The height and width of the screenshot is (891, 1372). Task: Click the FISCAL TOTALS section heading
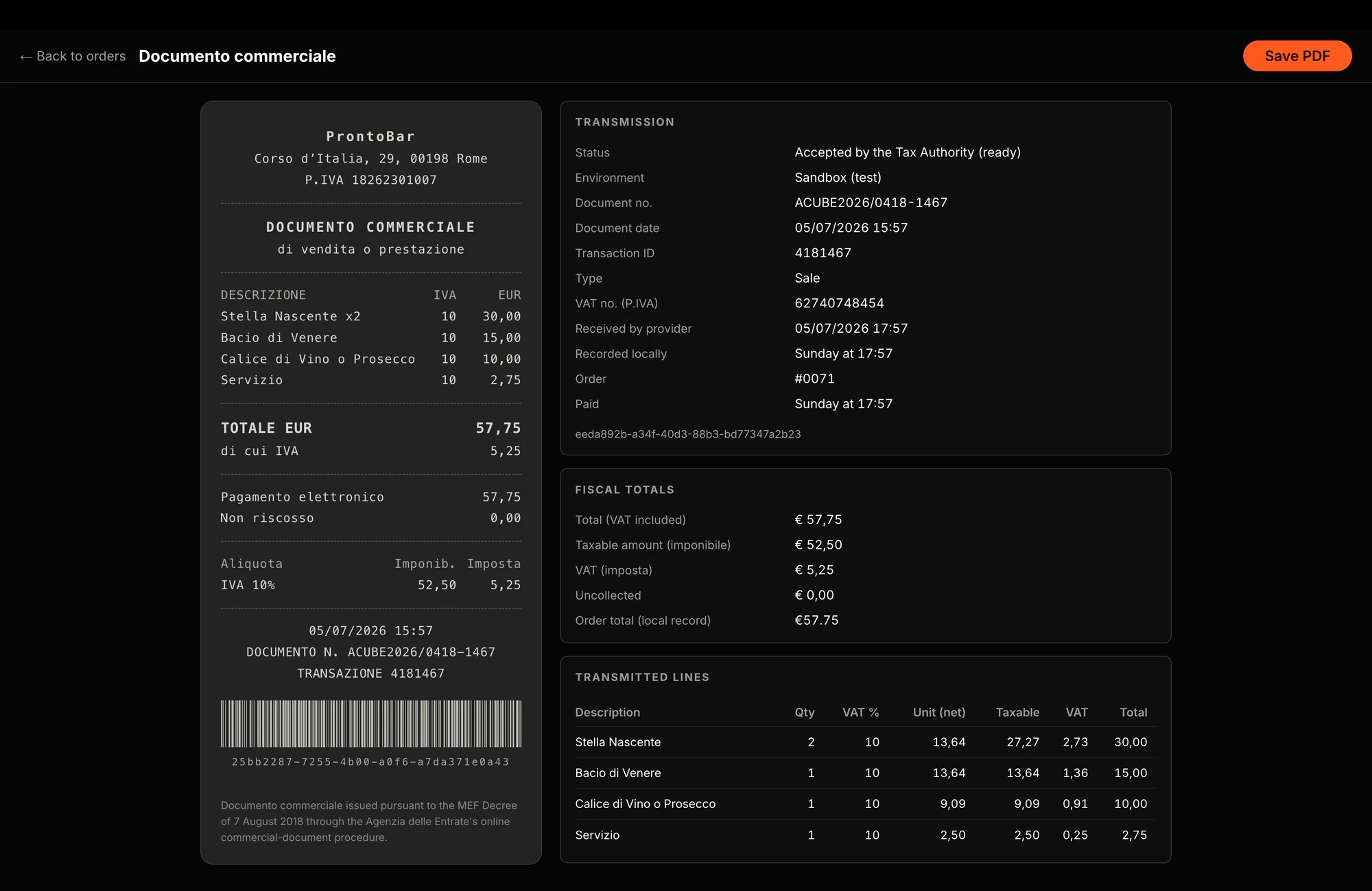pos(624,490)
